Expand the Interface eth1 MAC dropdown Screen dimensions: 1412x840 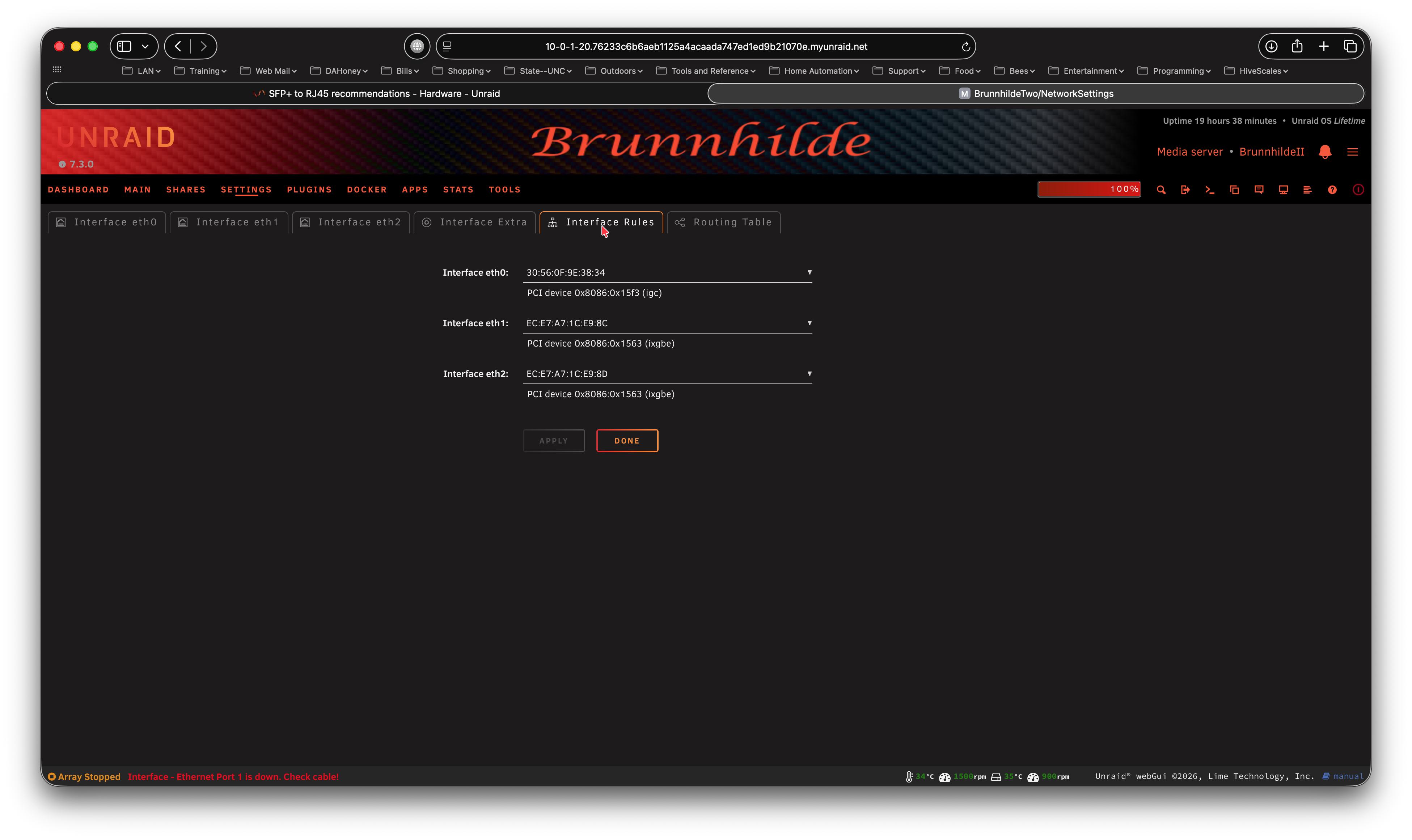pos(667,323)
